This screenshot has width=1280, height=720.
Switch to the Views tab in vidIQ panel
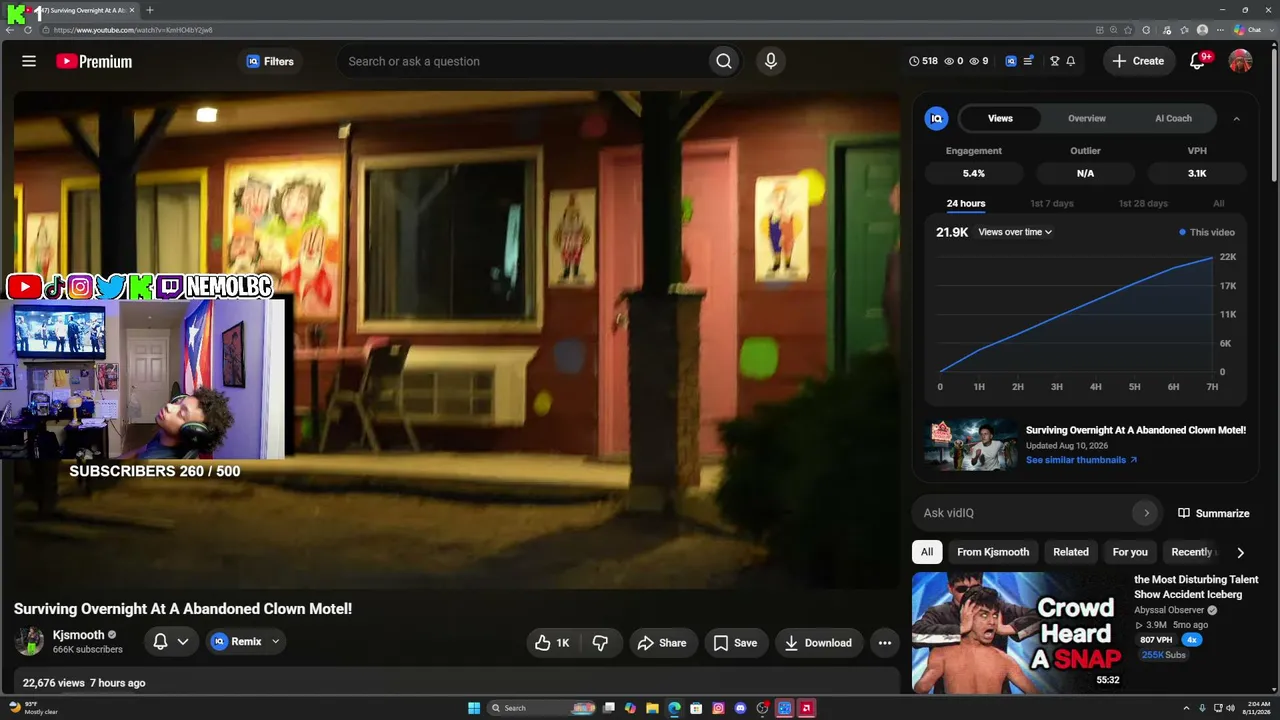tap(1000, 118)
